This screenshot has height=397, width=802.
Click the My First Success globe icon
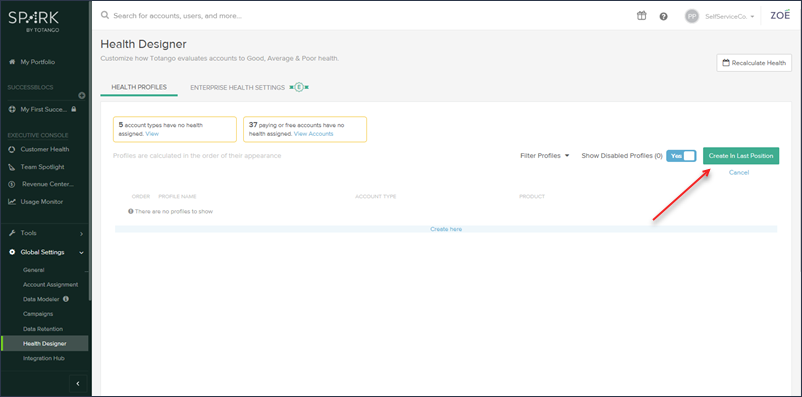pyautogui.click(x=12, y=109)
